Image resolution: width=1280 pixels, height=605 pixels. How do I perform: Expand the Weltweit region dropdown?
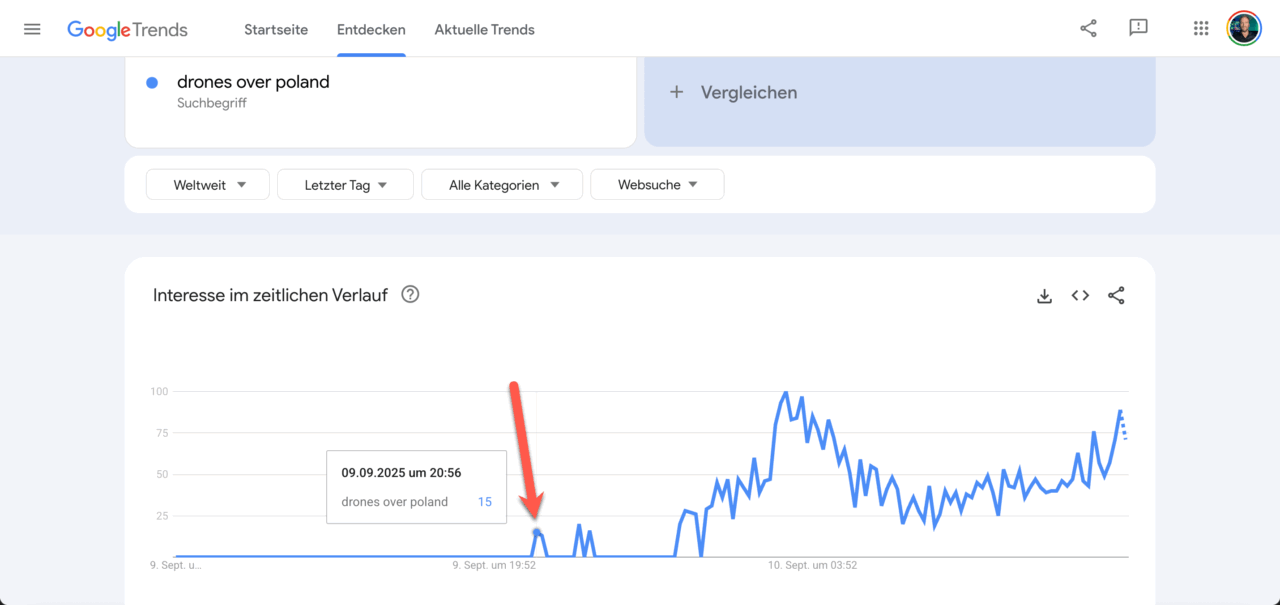(x=208, y=185)
